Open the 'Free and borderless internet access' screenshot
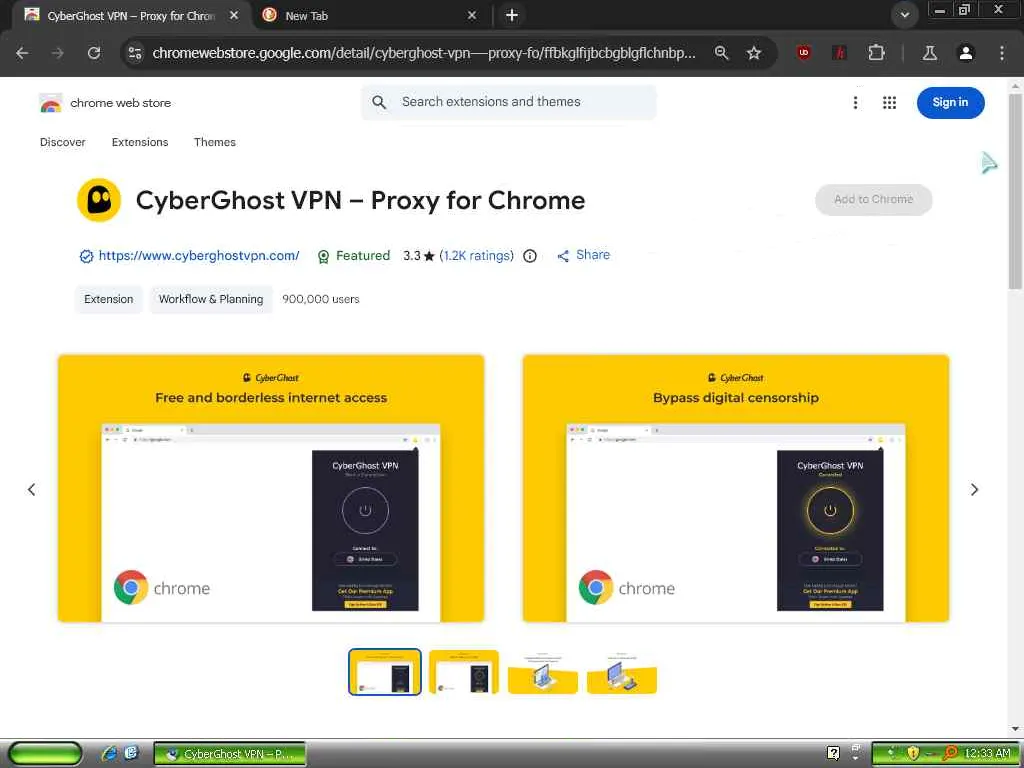The image size is (1024, 768). (x=271, y=488)
